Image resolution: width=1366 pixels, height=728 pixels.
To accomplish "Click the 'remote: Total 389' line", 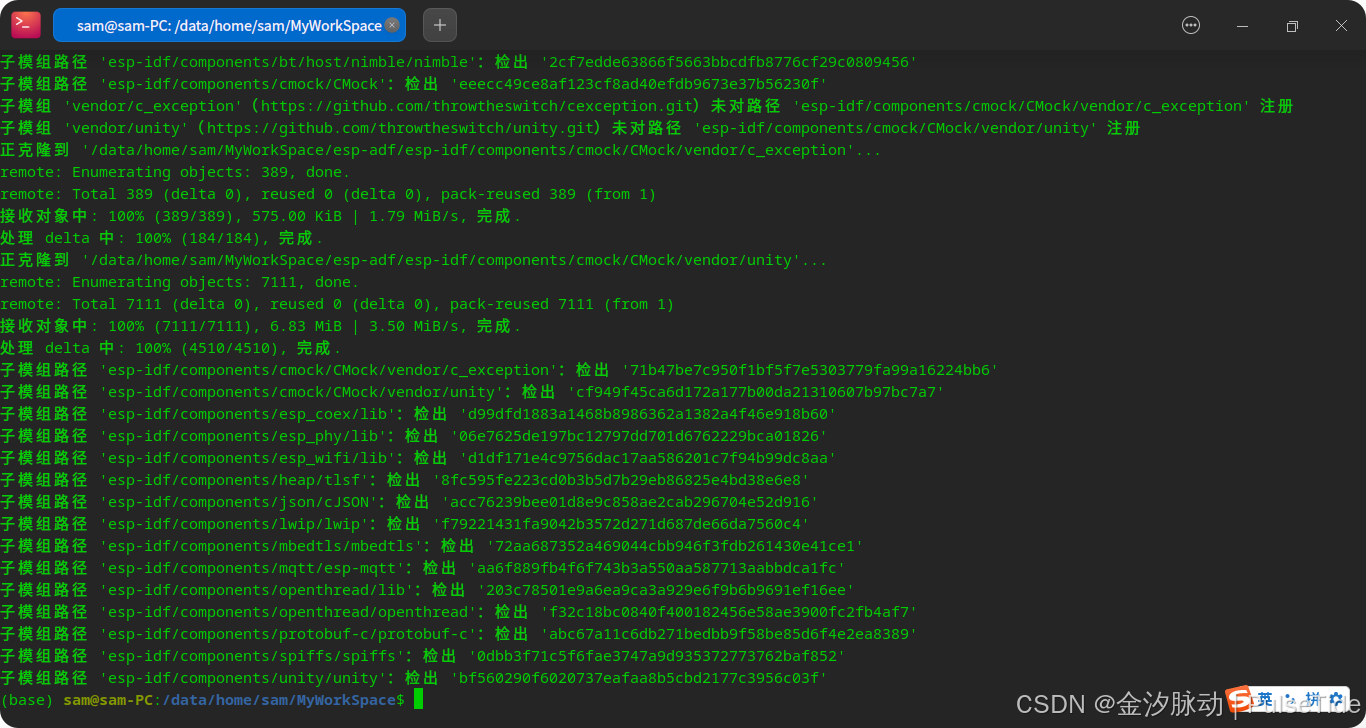I will point(328,194).
